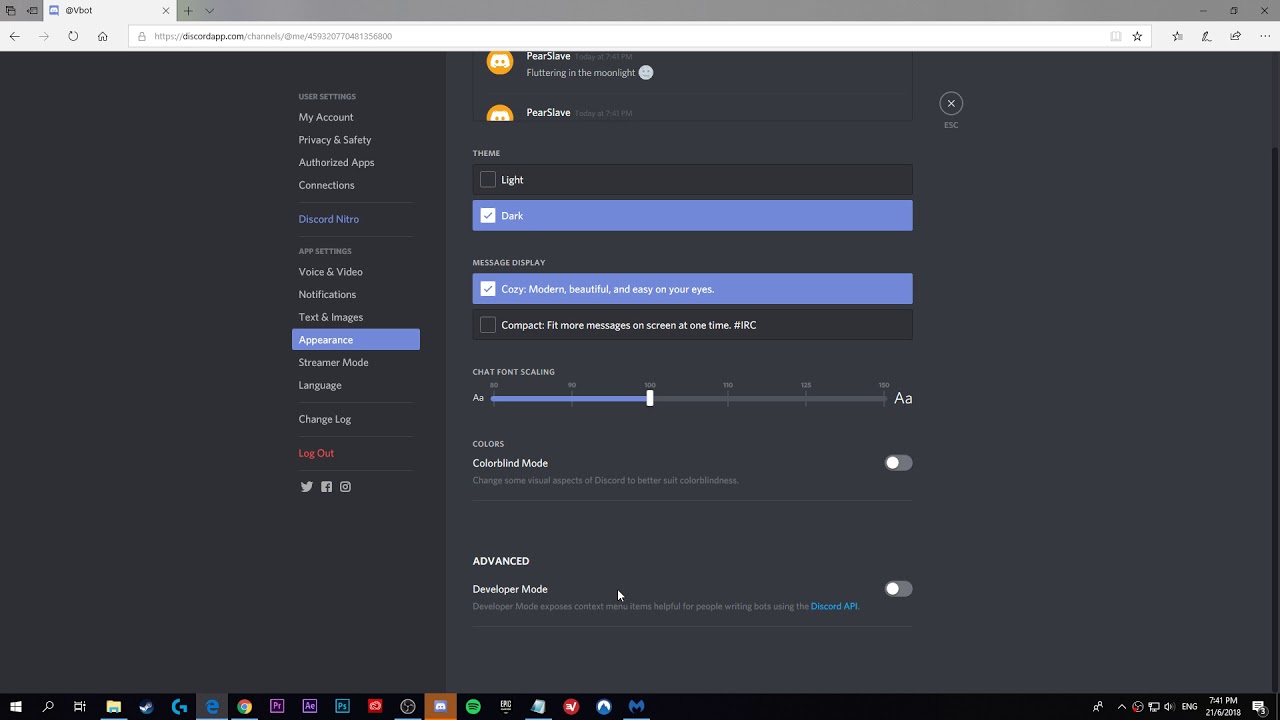Open Discord's Facebook page icon
Image resolution: width=1280 pixels, height=720 pixels.
pyautogui.click(x=326, y=487)
